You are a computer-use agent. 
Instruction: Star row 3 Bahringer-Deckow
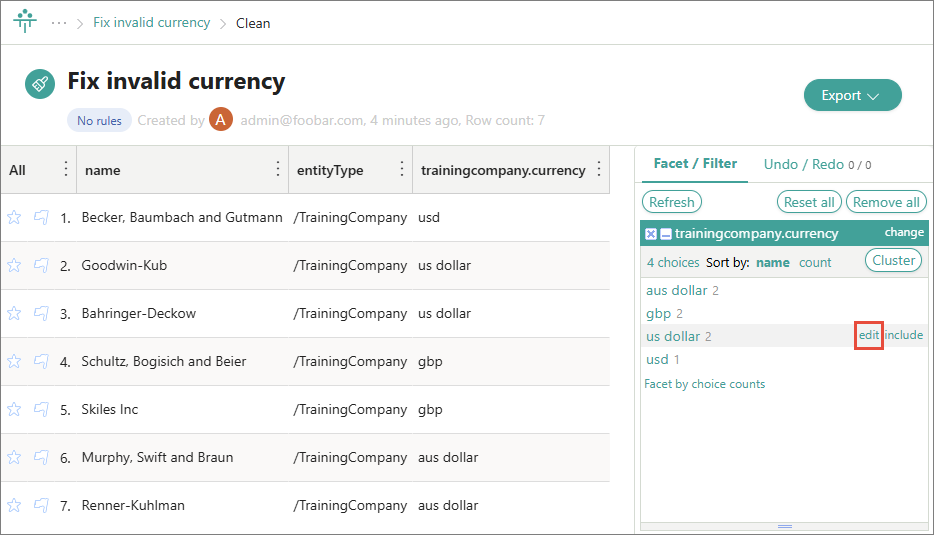(14, 313)
